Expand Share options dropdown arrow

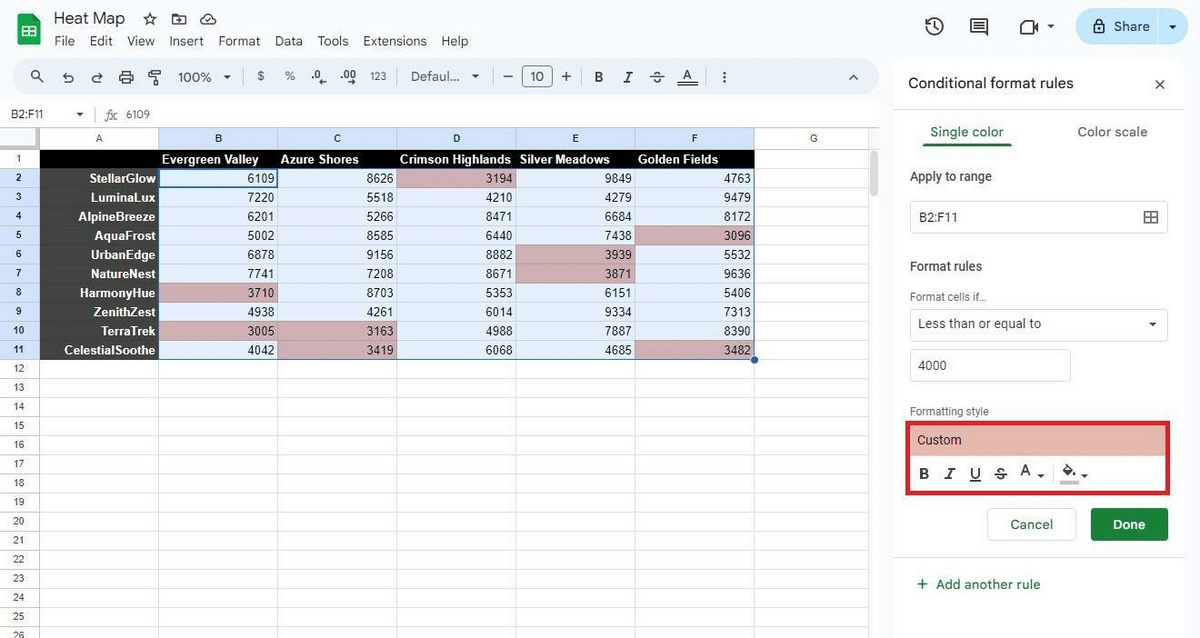(x=1173, y=27)
